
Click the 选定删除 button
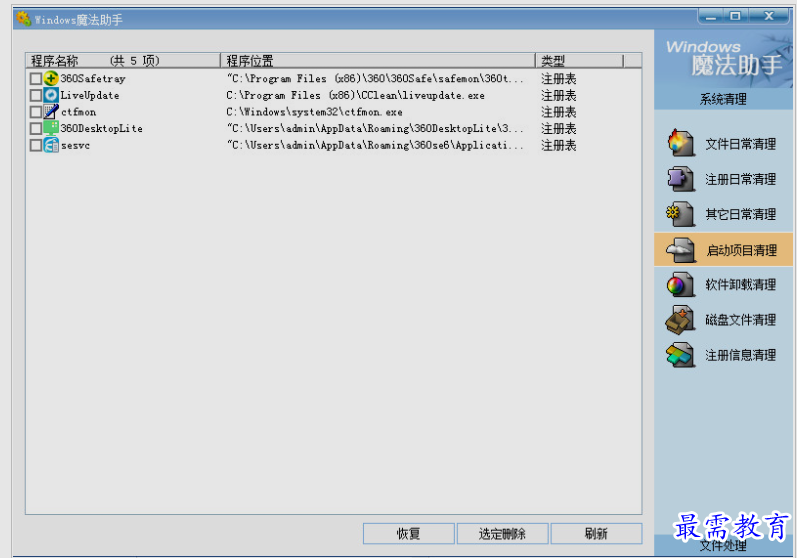502,534
